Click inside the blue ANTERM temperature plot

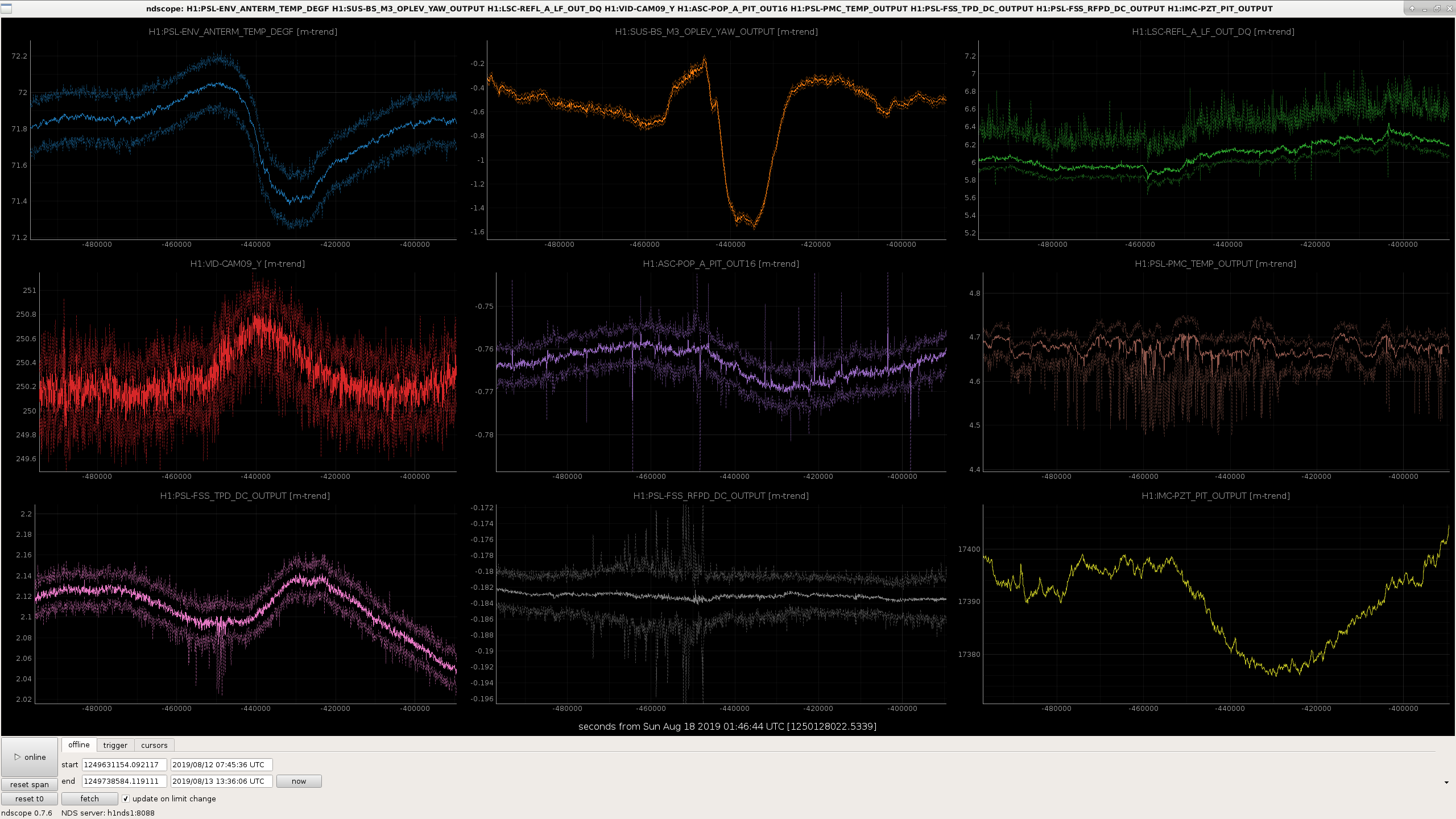(243, 139)
